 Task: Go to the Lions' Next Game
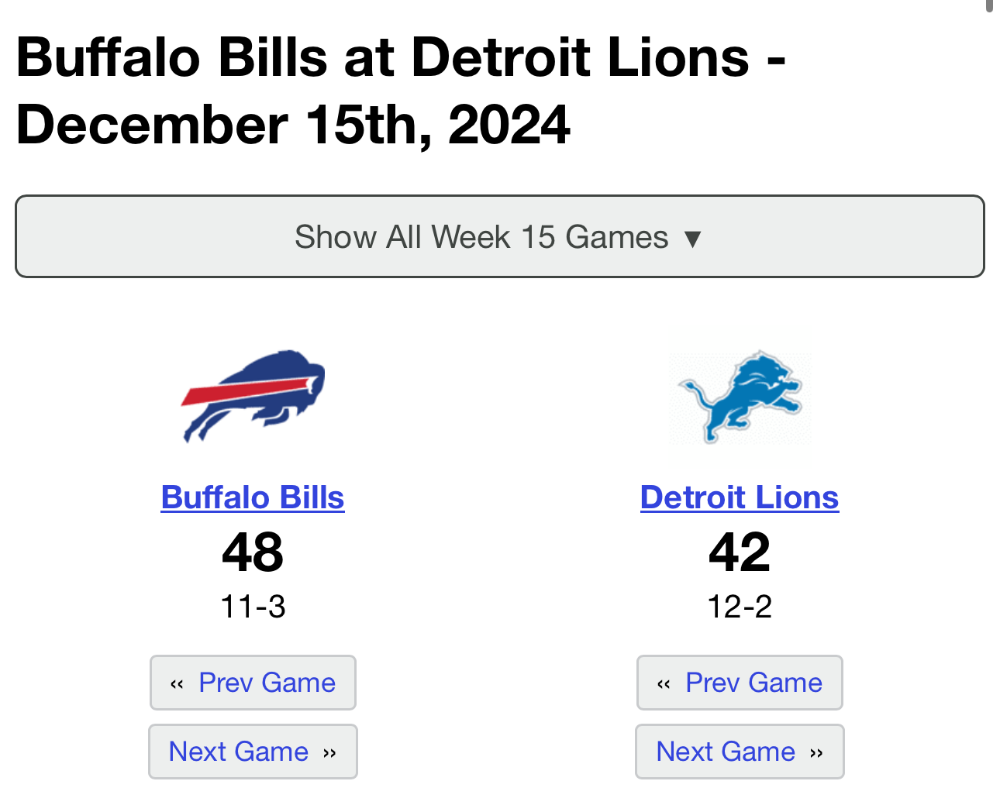tap(740, 751)
